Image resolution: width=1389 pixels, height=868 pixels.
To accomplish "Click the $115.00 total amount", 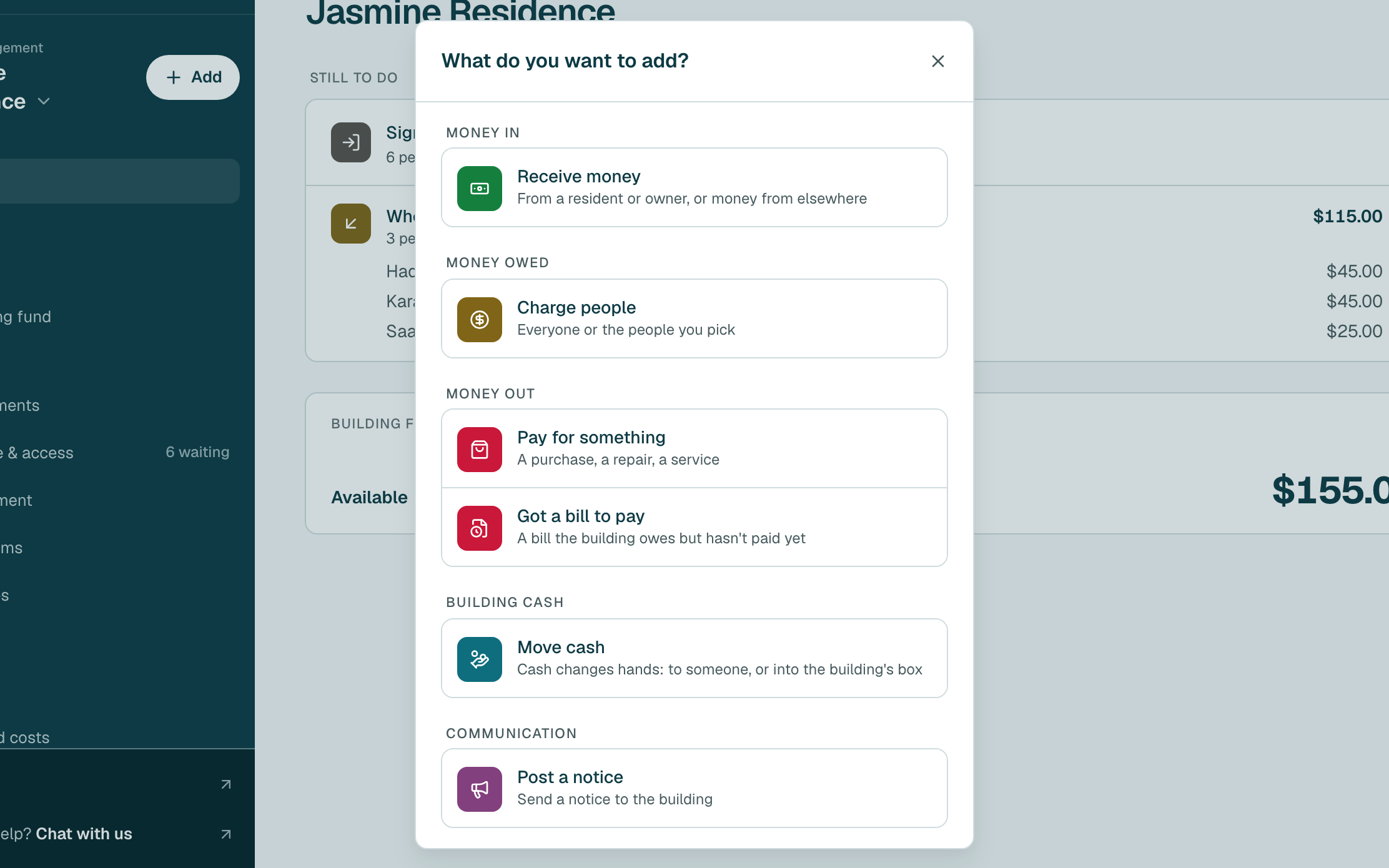I will click(x=1347, y=217).
